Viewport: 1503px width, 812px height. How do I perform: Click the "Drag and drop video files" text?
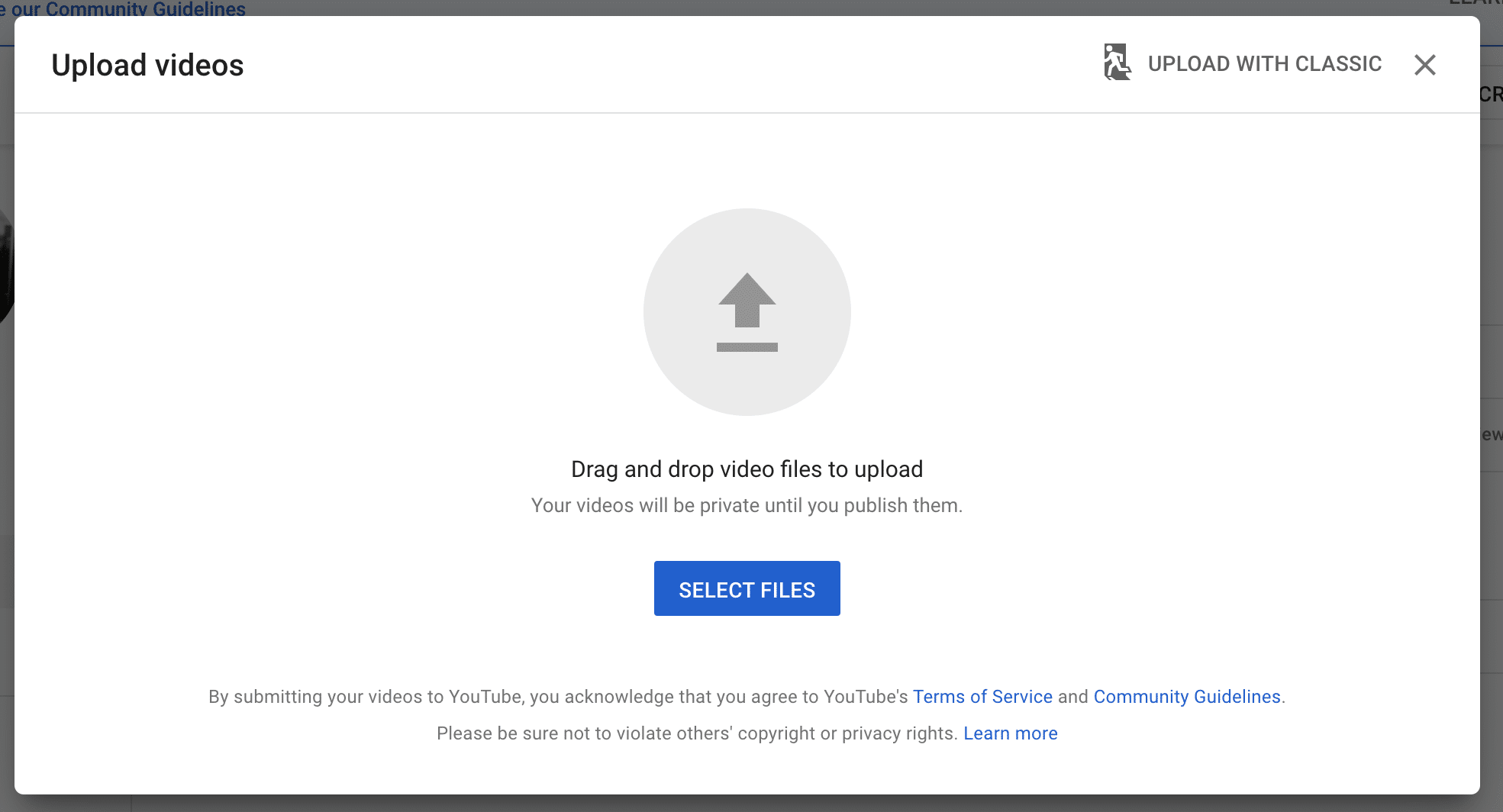click(747, 469)
